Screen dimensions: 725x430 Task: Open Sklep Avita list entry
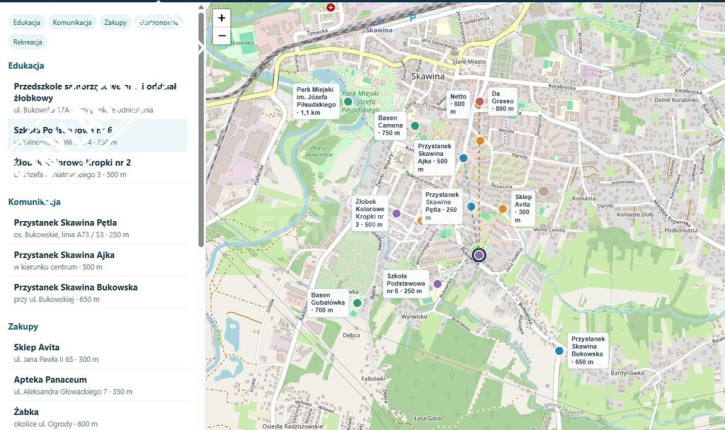(x=98, y=353)
